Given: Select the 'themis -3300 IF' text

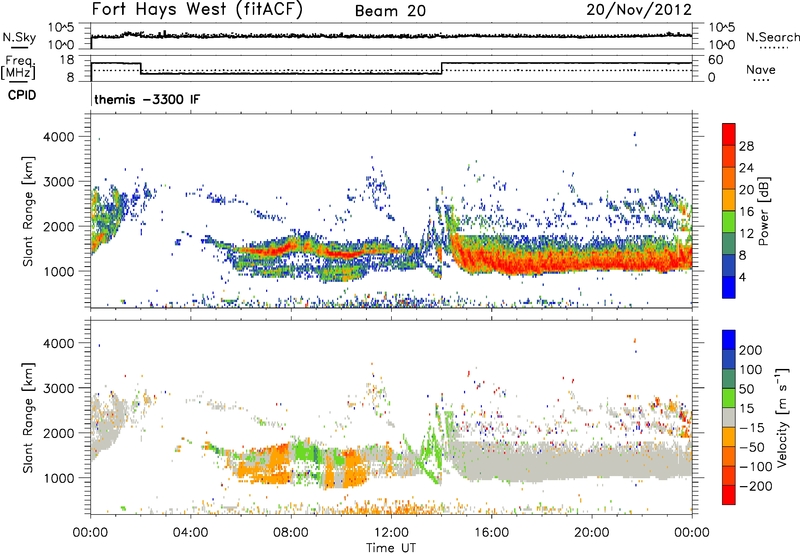Looking at the screenshot, I should pos(147,99).
